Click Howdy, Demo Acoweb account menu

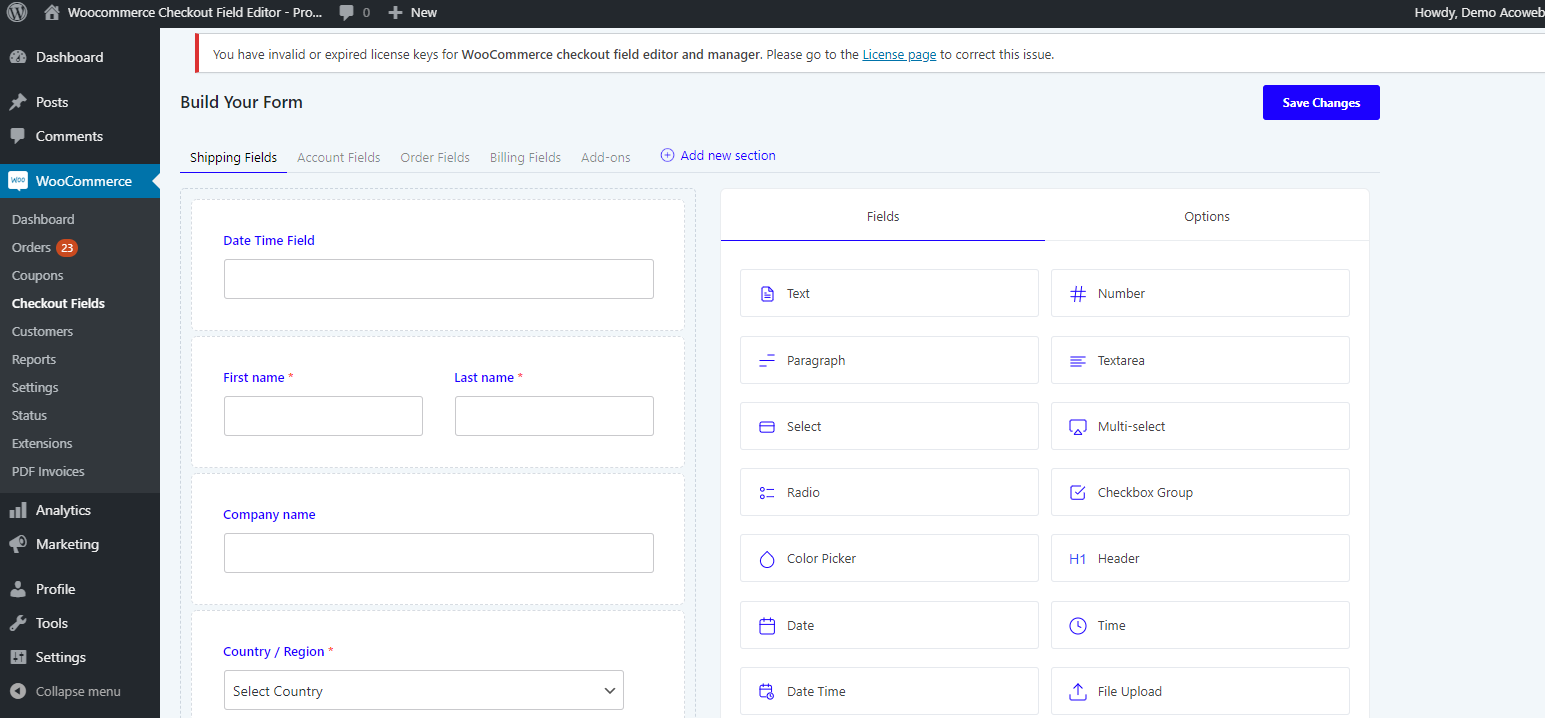click(1479, 13)
